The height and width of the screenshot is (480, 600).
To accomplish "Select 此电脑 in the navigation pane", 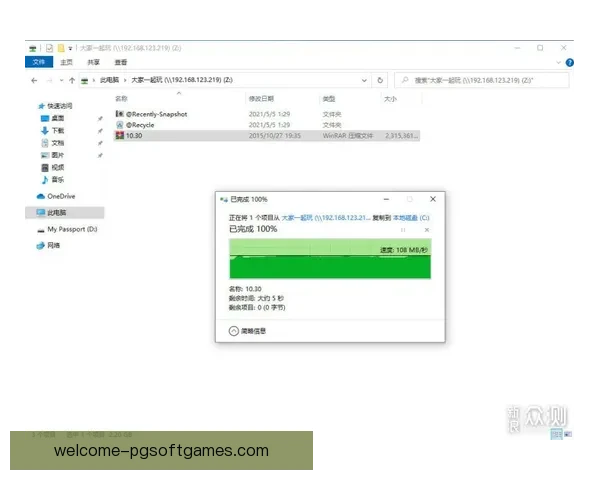I will [65, 212].
